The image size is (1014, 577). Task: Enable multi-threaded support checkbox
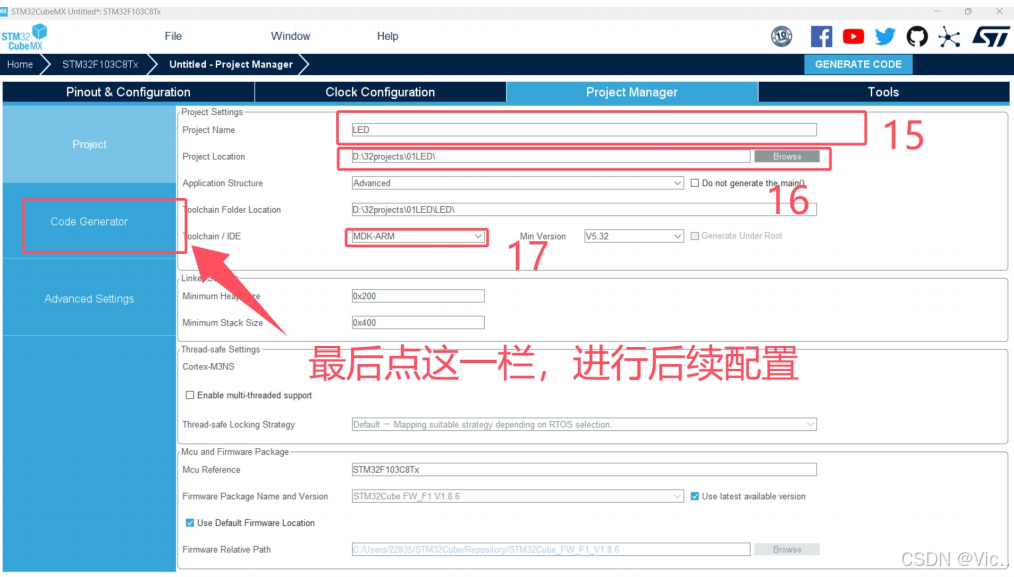[189, 395]
